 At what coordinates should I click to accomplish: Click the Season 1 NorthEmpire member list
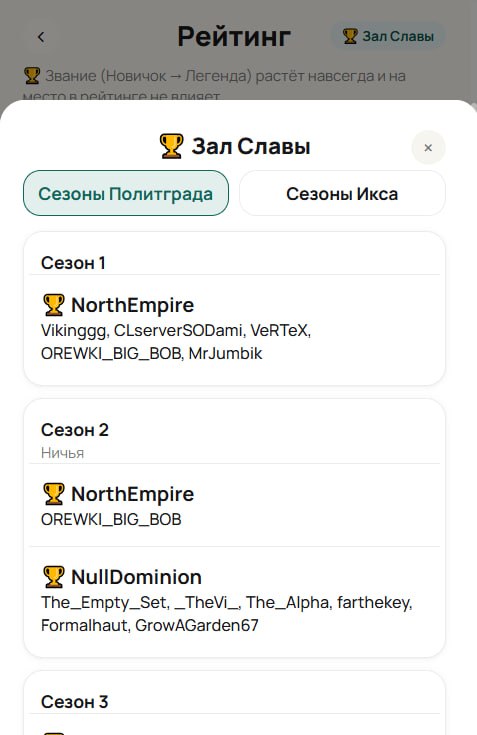coord(176,342)
